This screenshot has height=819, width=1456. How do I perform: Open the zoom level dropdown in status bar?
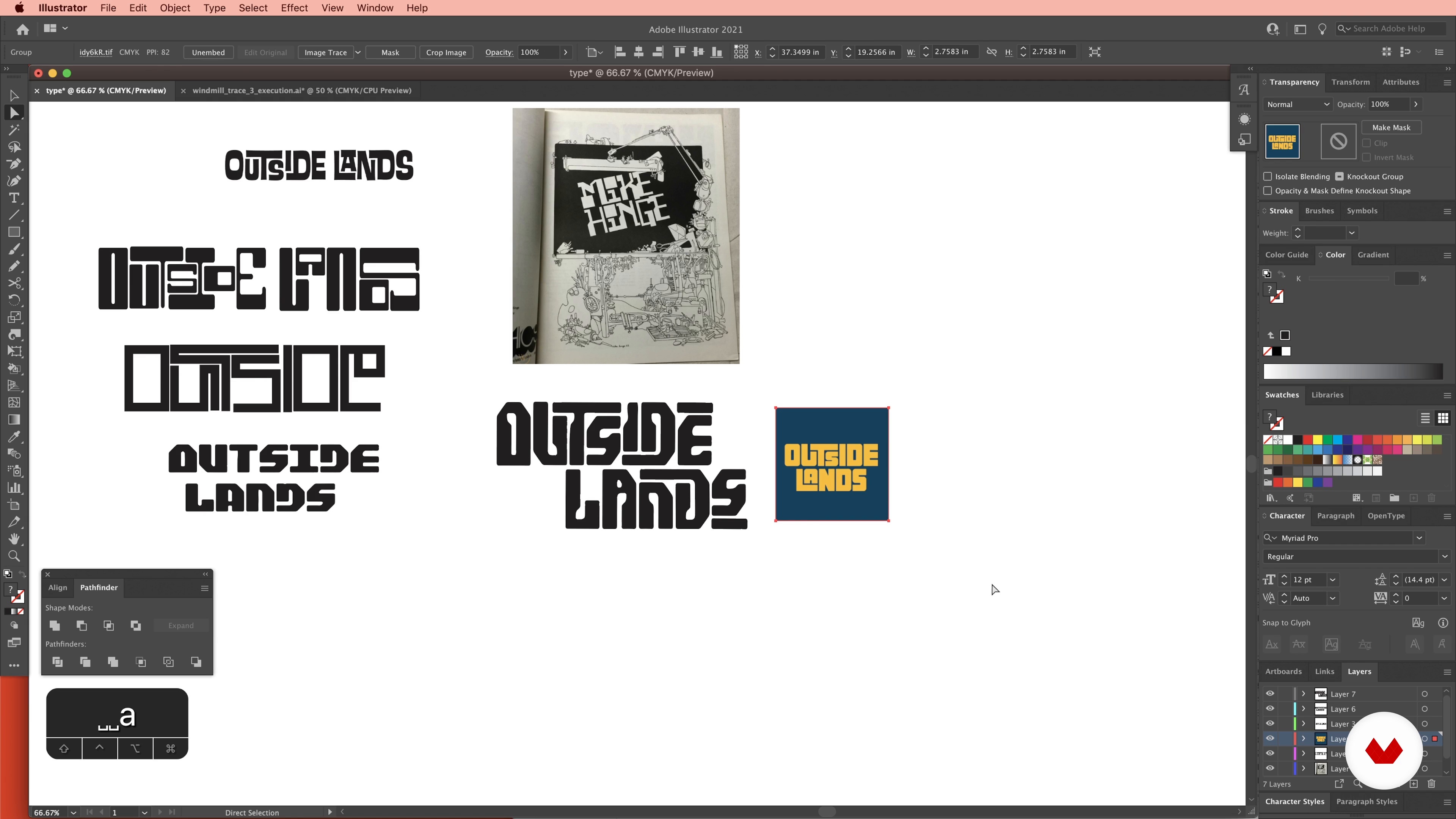[74, 813]
